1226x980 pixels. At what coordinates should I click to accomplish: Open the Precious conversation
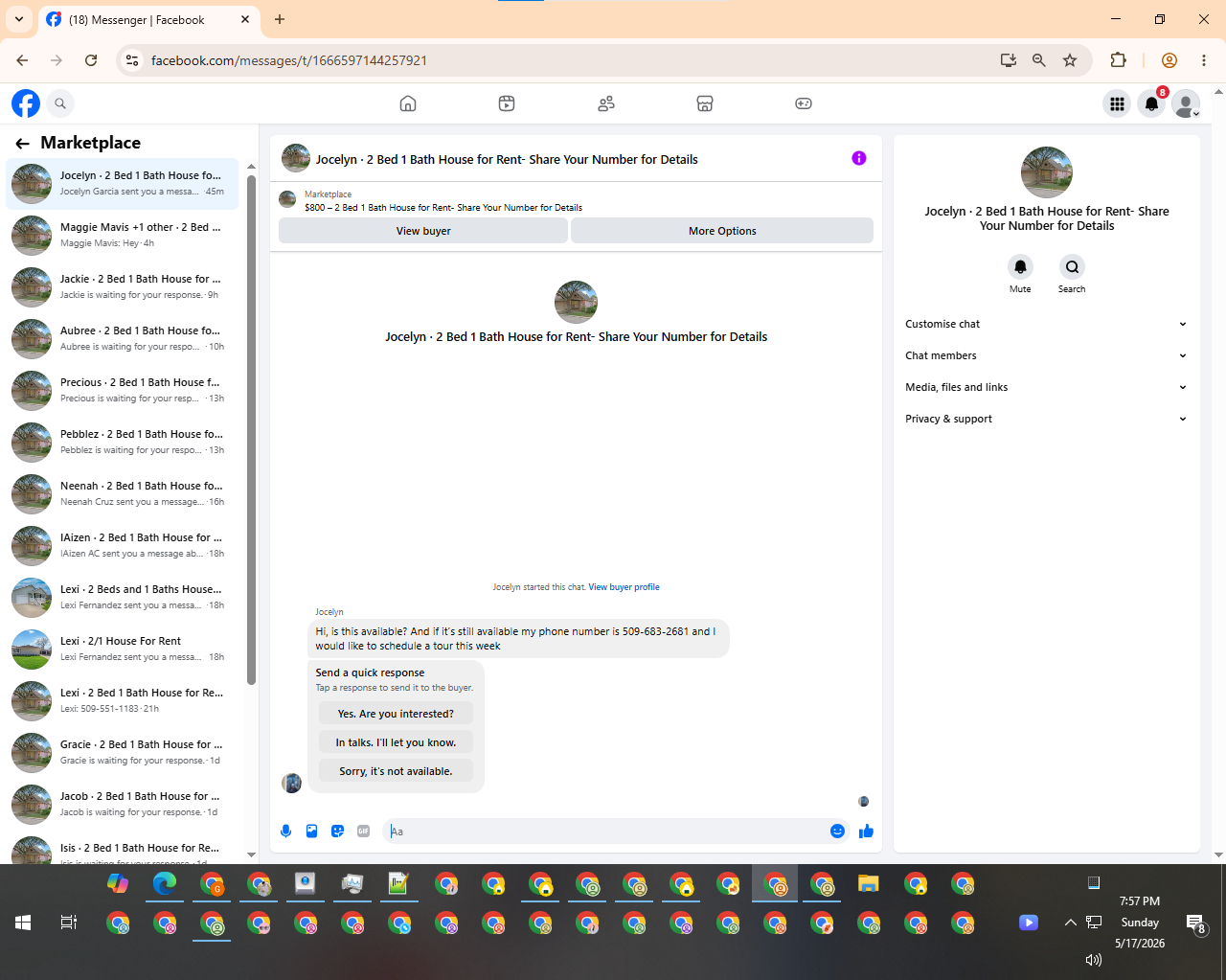pos(123,390)
